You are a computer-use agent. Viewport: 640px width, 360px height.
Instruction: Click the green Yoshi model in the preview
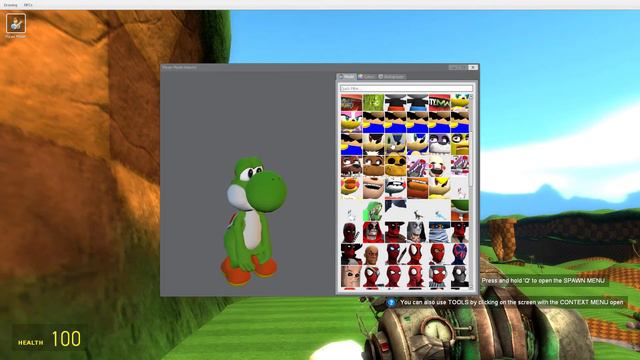(253, 220)
